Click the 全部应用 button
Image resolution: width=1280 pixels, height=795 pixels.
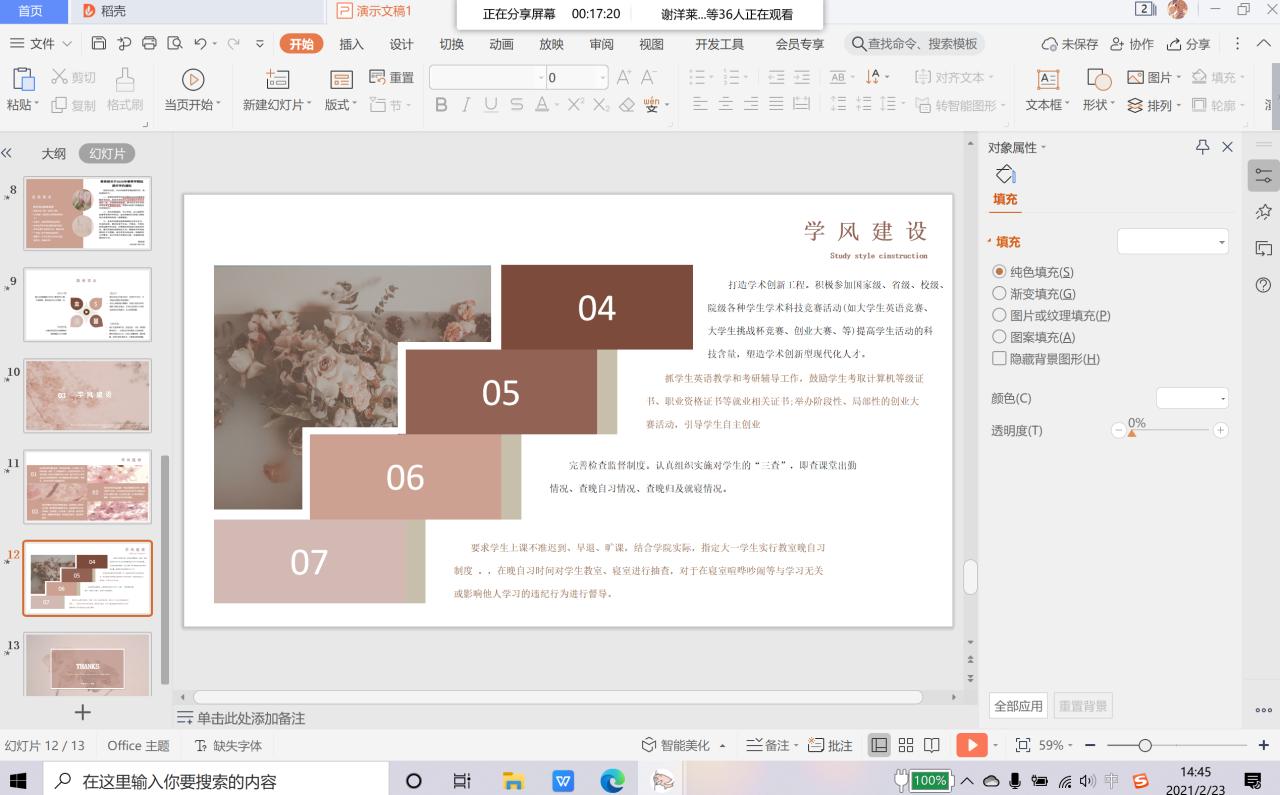[x=1018, y=706]
